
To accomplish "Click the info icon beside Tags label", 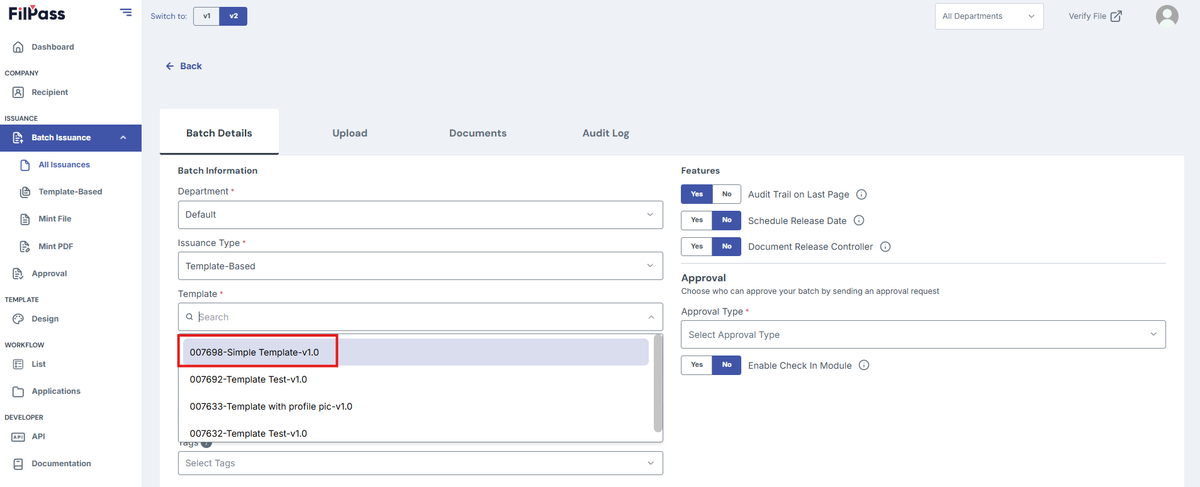I will coord(206,443).
